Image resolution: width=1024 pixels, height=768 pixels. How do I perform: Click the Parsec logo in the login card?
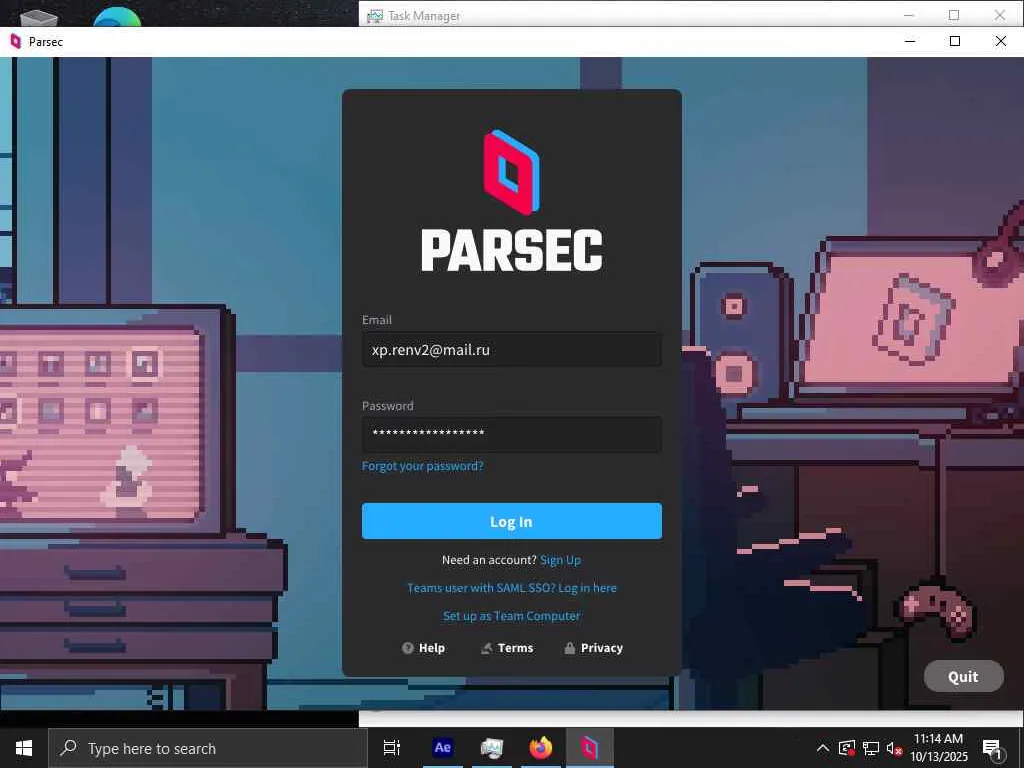point(511,172)
